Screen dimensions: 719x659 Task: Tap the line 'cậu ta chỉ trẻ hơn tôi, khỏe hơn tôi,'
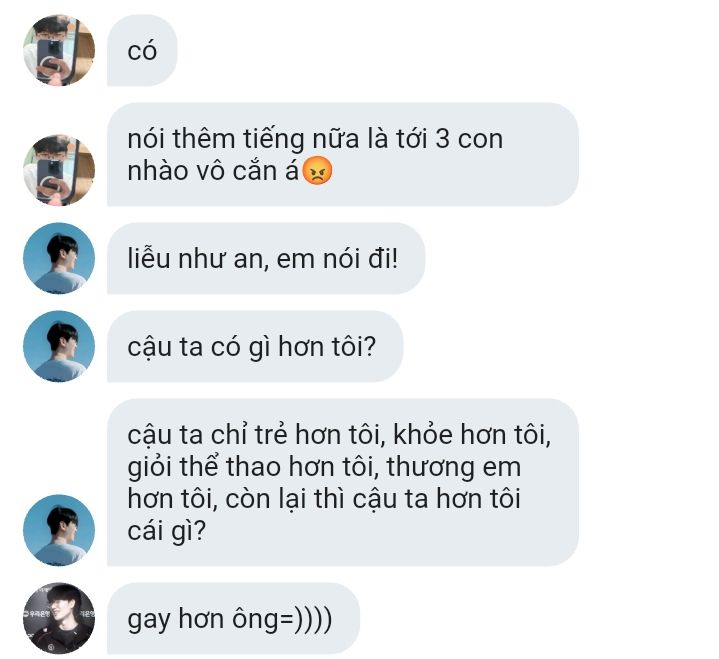[x=339, y=435]
